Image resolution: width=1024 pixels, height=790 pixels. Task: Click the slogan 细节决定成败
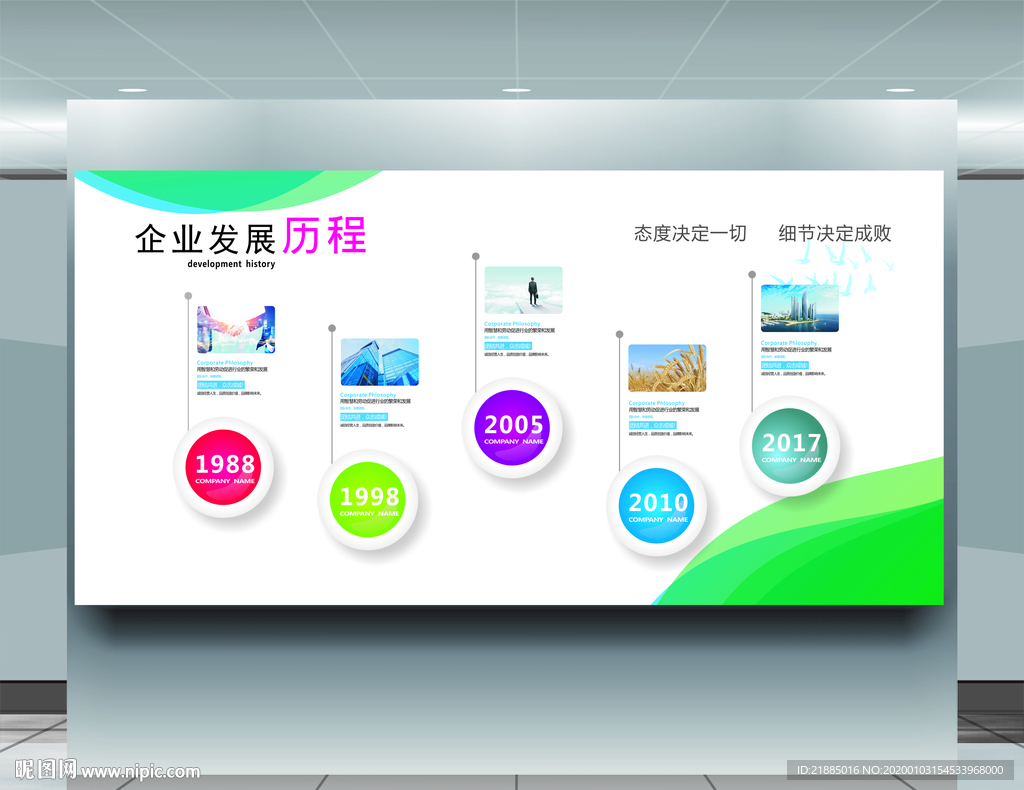pos(835,233)
